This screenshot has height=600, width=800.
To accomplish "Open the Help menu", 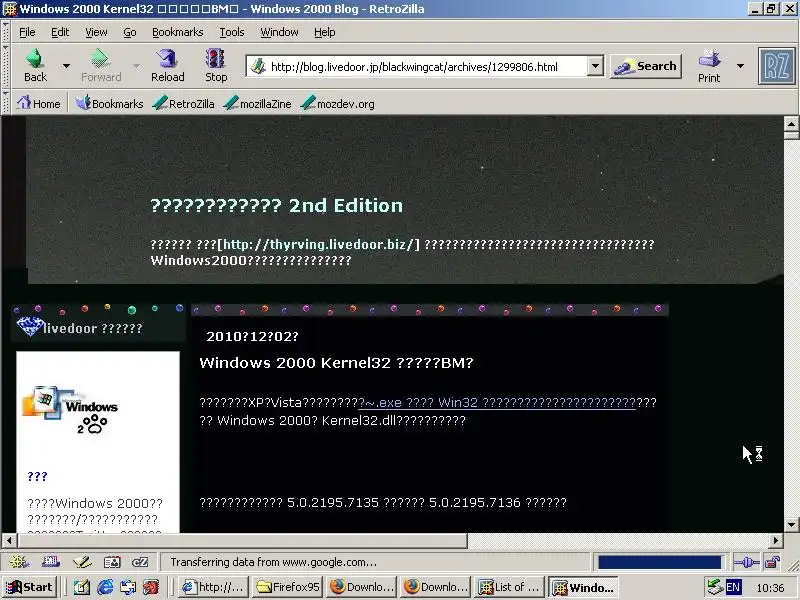I will click(324, 32).
